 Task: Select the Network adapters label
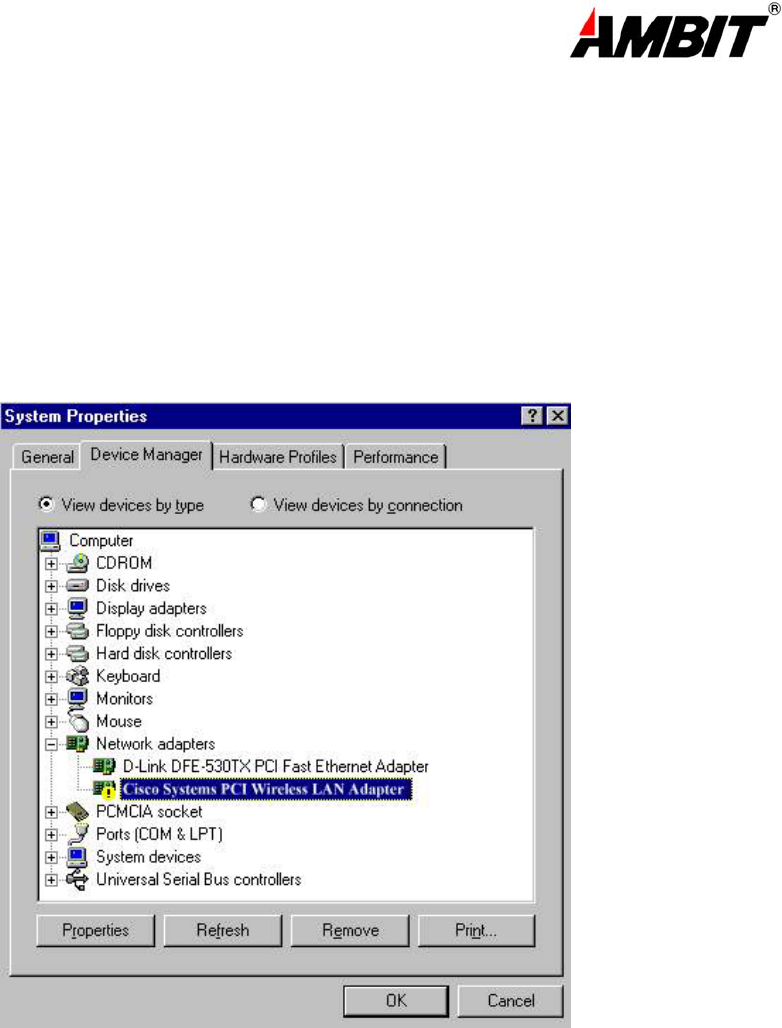tap(155, 743)
